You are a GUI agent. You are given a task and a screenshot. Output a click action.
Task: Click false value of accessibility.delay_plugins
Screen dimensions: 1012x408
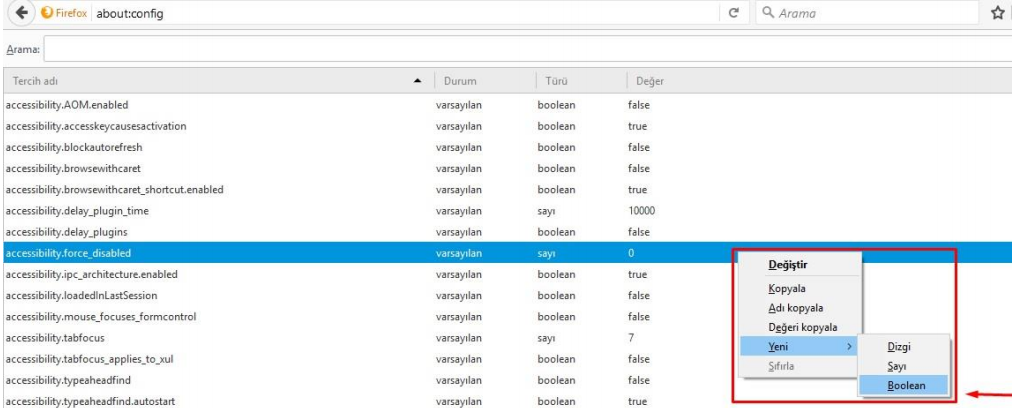click(639, 232)
